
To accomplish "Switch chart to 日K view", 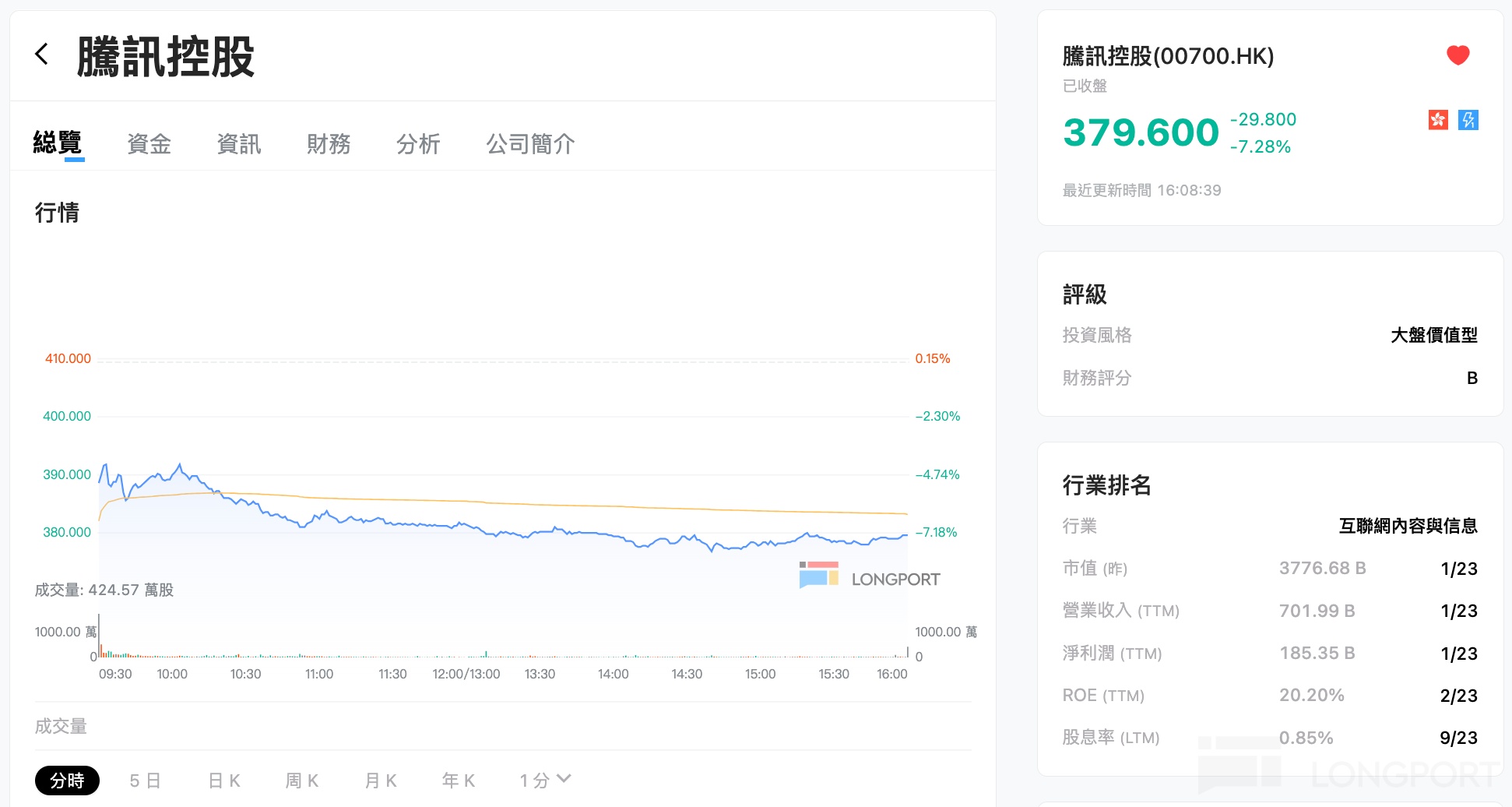I will tap(224, 781).
